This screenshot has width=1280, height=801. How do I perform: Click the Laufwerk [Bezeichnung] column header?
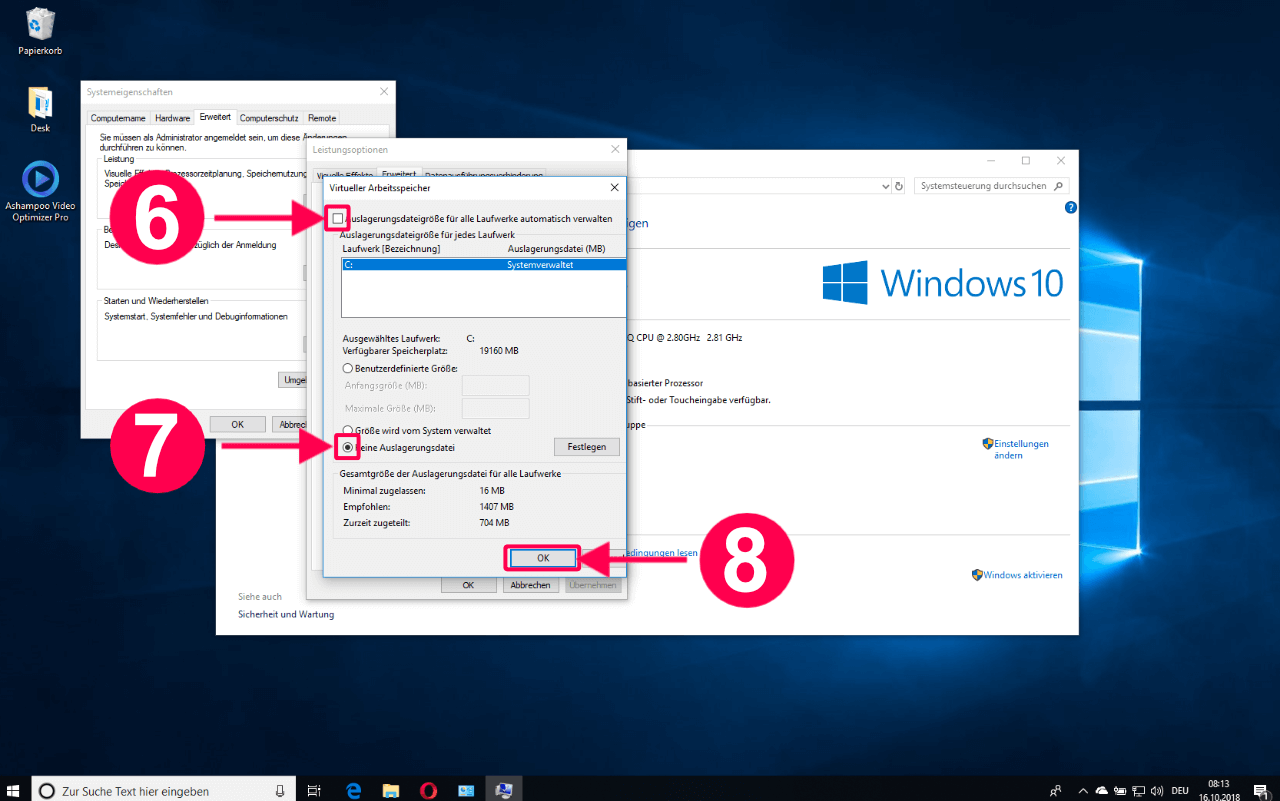[x=391, y=249]
